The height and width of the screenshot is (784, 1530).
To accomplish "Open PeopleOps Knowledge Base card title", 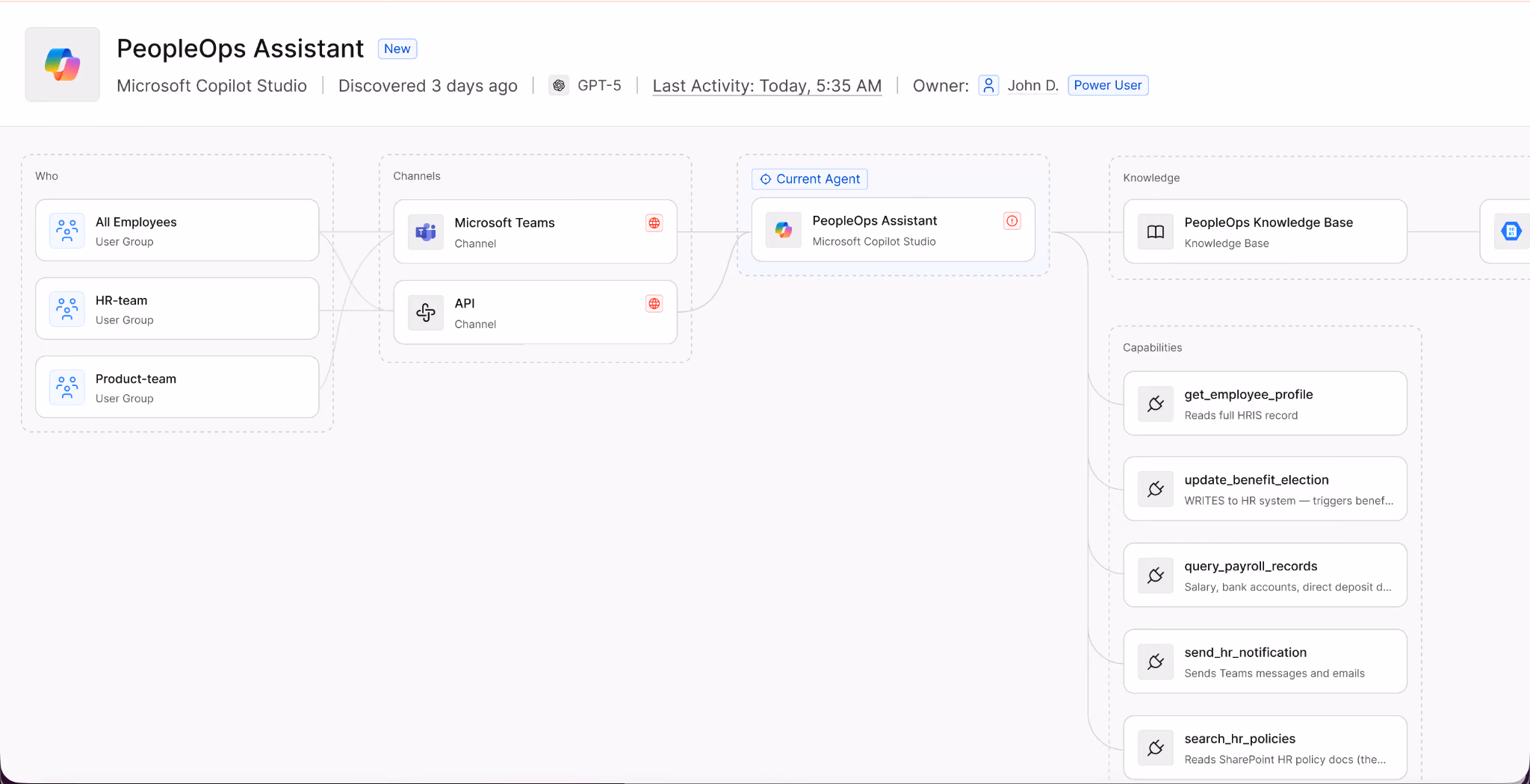I will [x=1269, y=223].
